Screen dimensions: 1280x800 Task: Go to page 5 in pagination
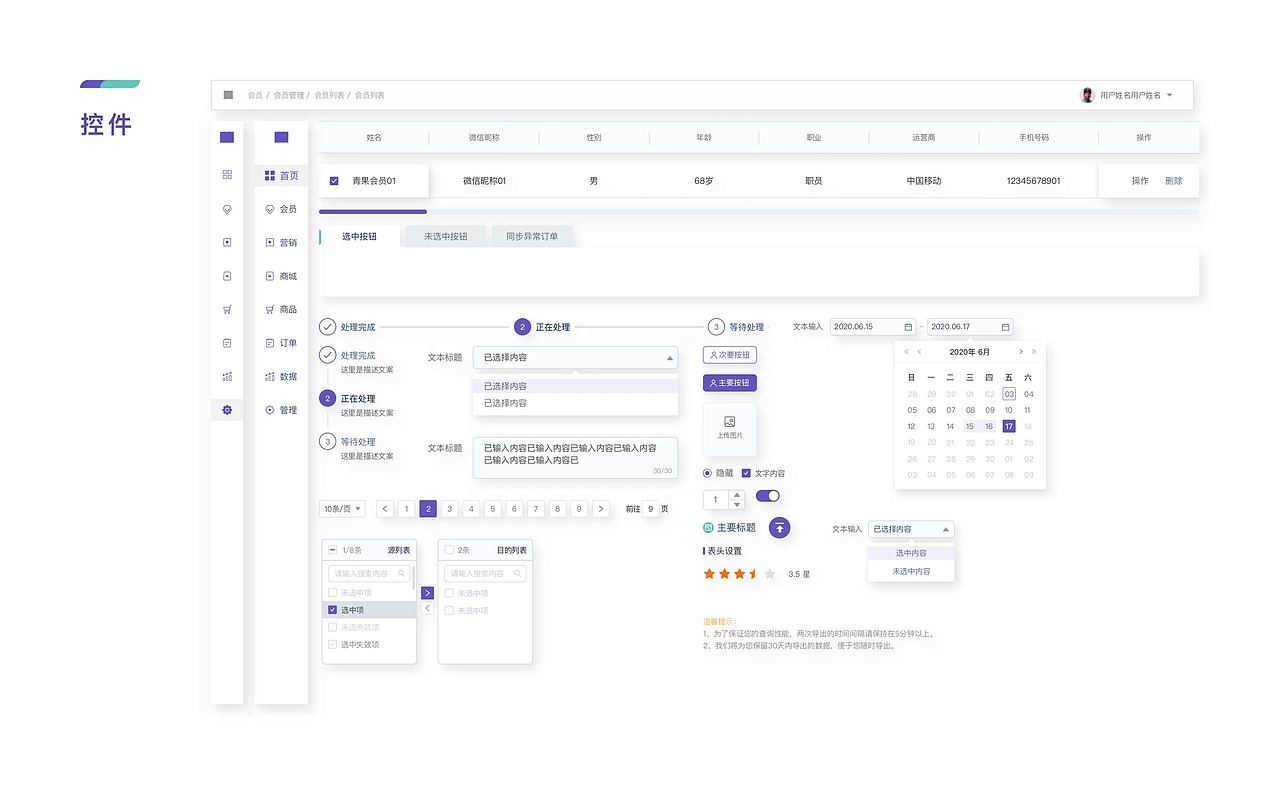493,509
